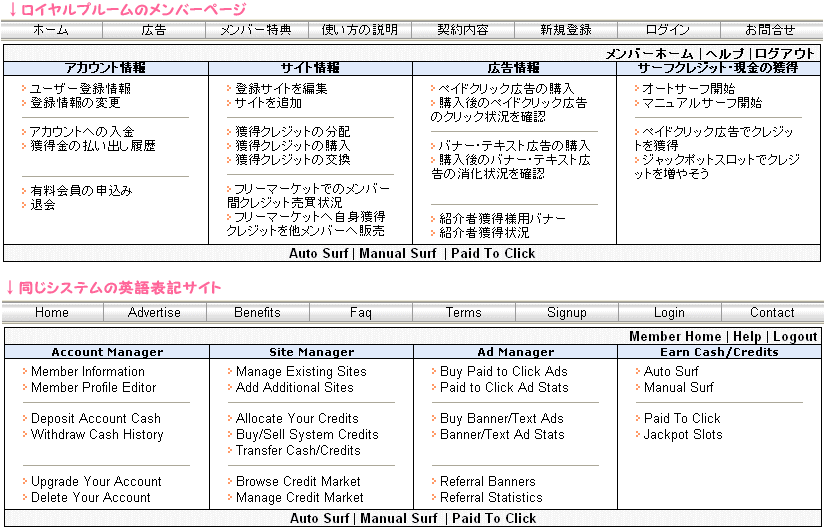Go to the Contact tab

[772, 312]
